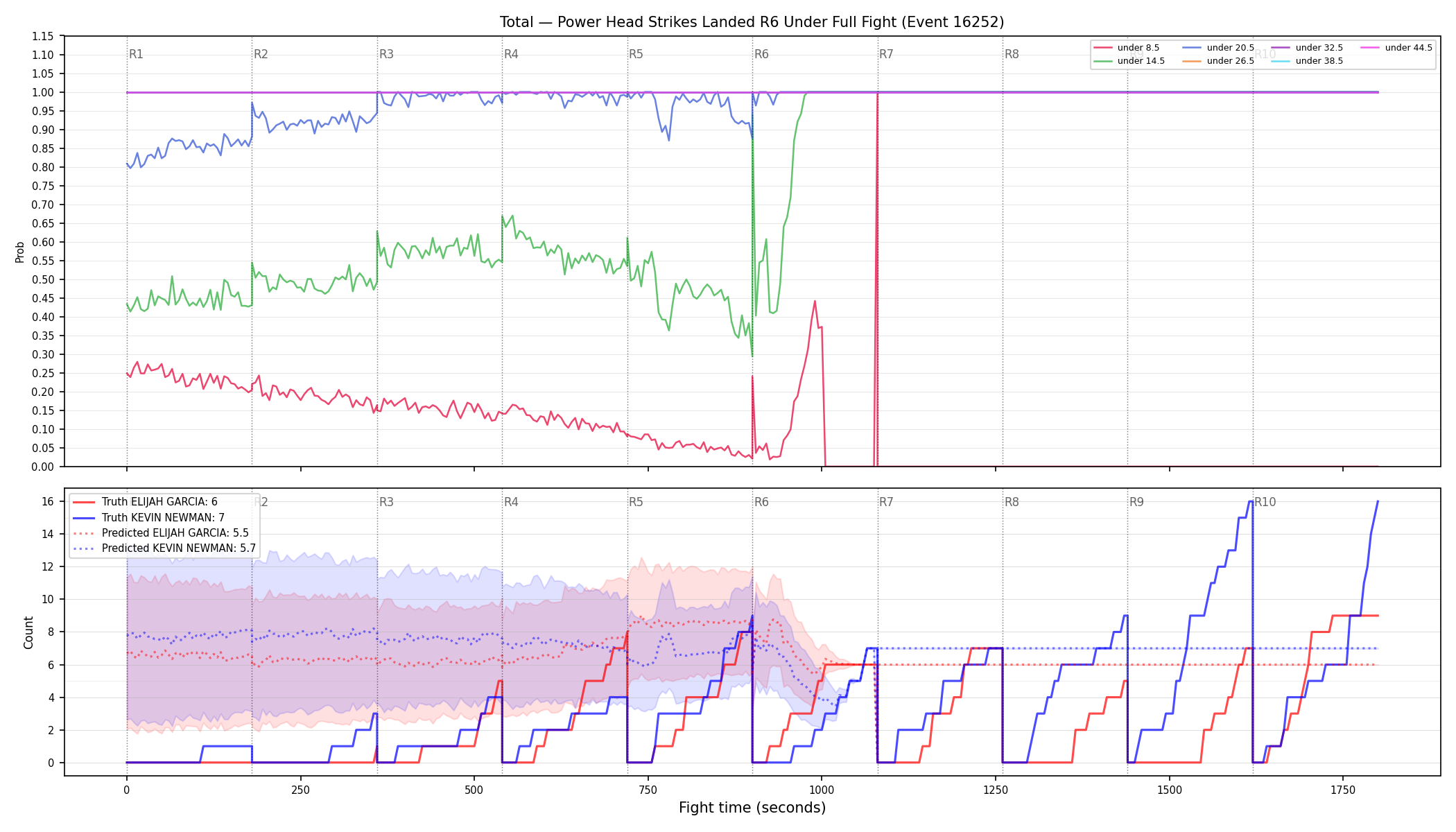Click the 0.00 tick on the Prob axis
1456x832 pixels.
pos(43,467)
